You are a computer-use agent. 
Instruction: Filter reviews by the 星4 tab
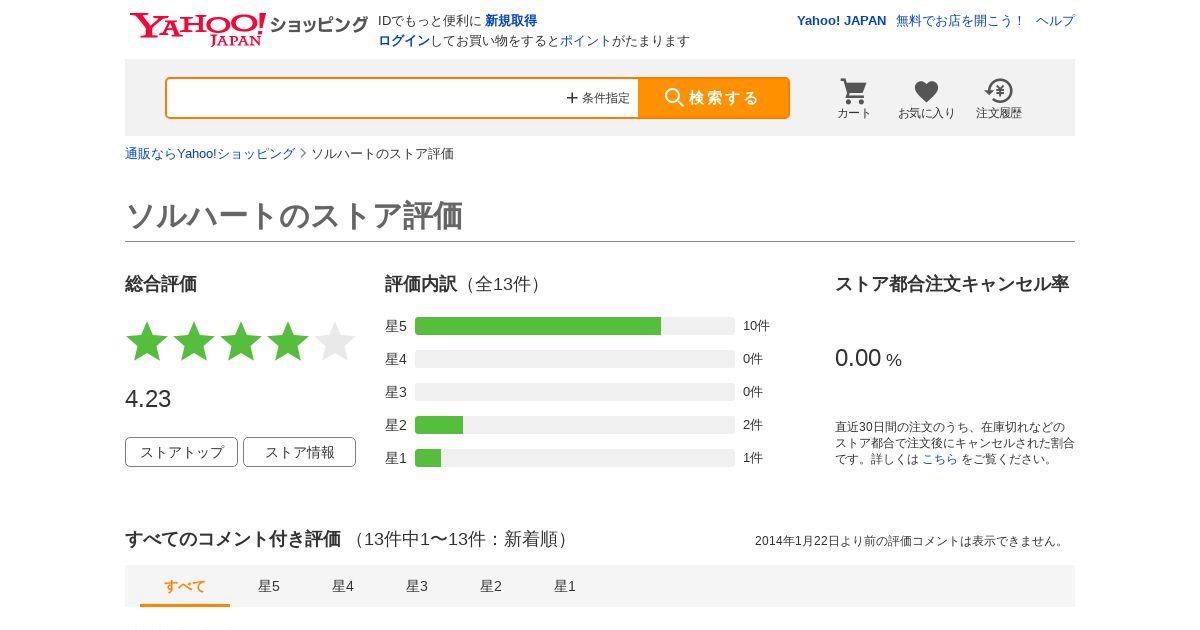click(x=343, y=586)
